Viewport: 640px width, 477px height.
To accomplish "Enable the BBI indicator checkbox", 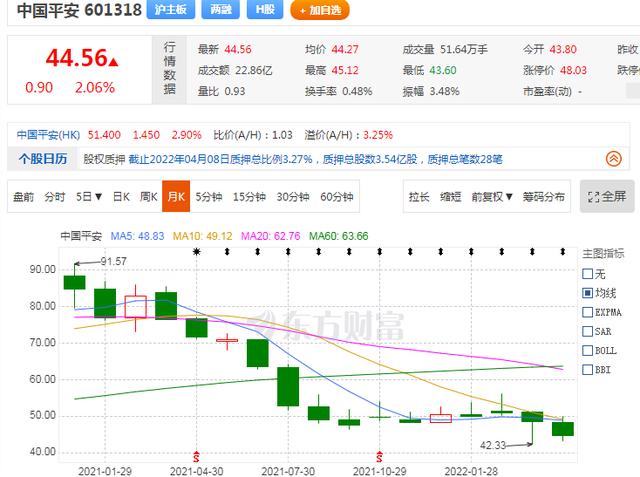I will click(587, 370).
